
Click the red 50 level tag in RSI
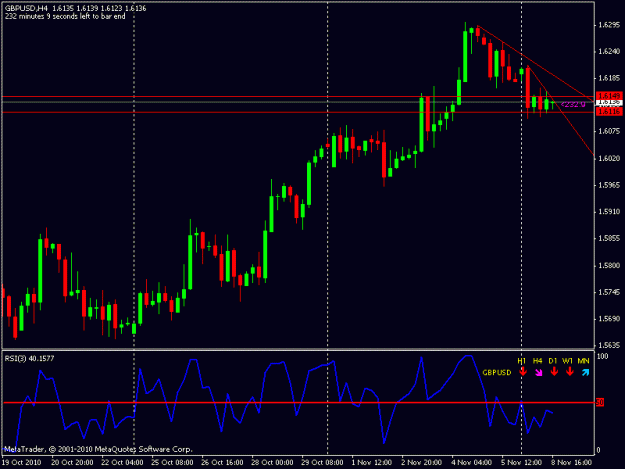point(600,402)
